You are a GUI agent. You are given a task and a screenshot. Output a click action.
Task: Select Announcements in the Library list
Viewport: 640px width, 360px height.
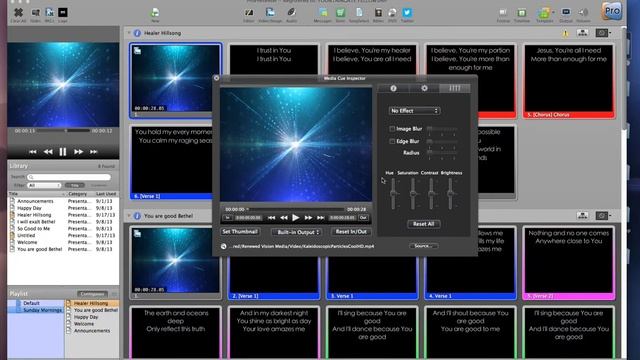point(35,201)
